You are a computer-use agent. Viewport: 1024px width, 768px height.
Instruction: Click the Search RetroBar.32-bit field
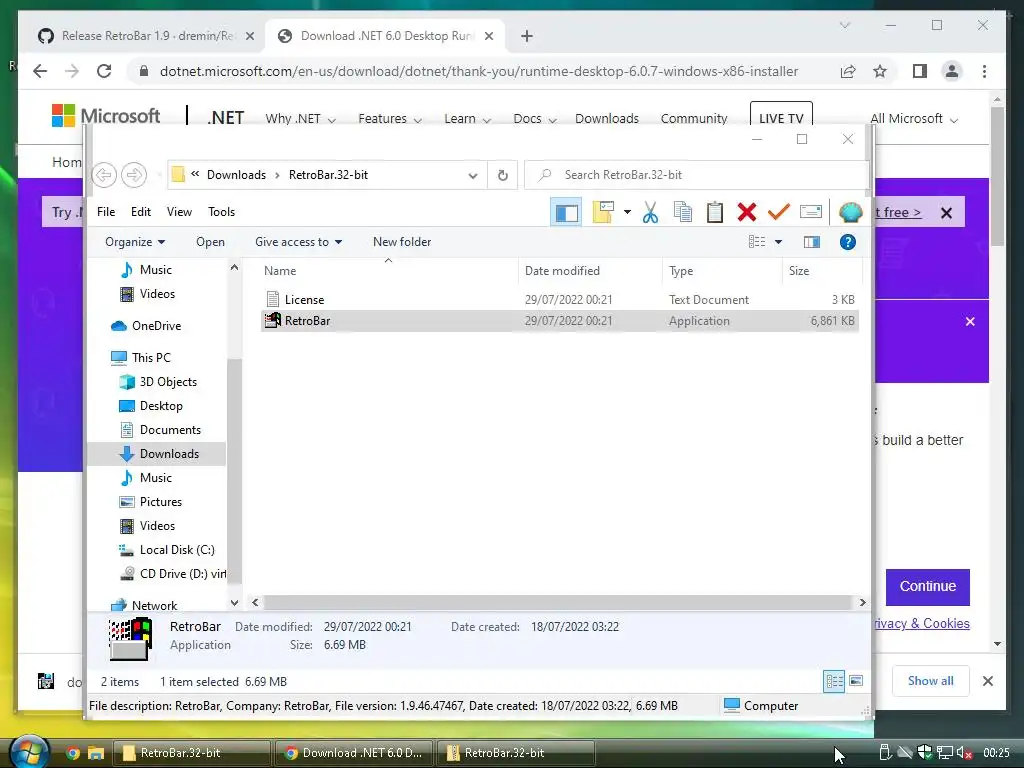click(696, 175)
